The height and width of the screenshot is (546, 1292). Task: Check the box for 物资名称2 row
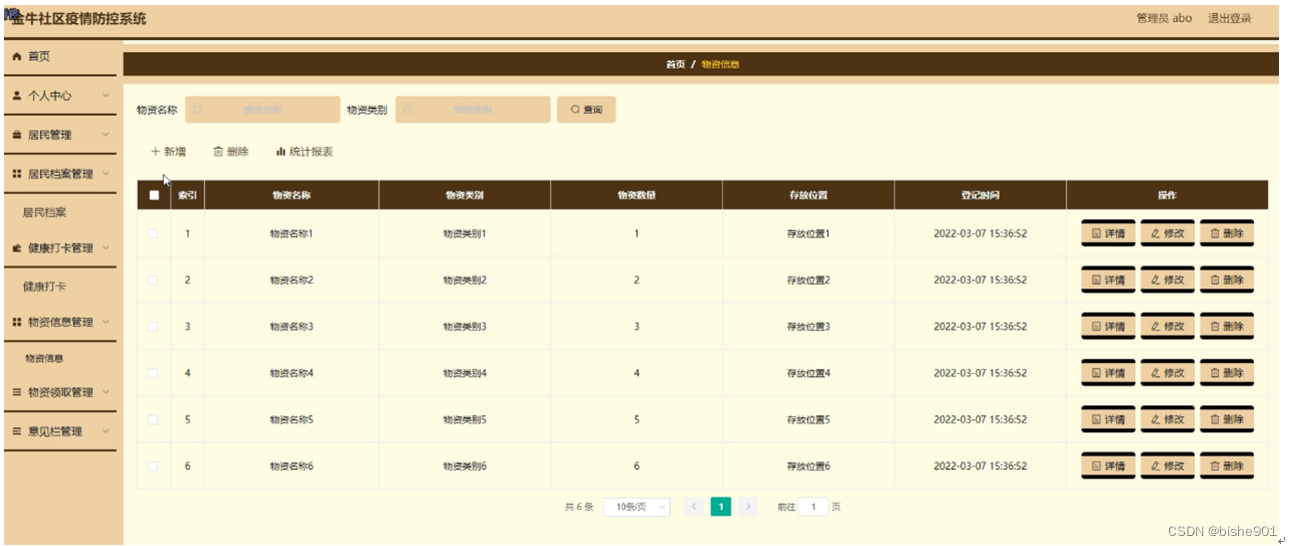click(153, 280)
